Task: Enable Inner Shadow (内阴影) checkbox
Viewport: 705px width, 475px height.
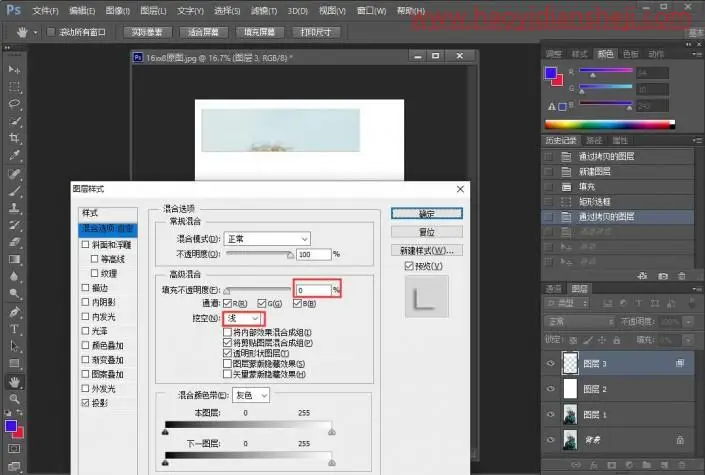Action: point(85,302)
